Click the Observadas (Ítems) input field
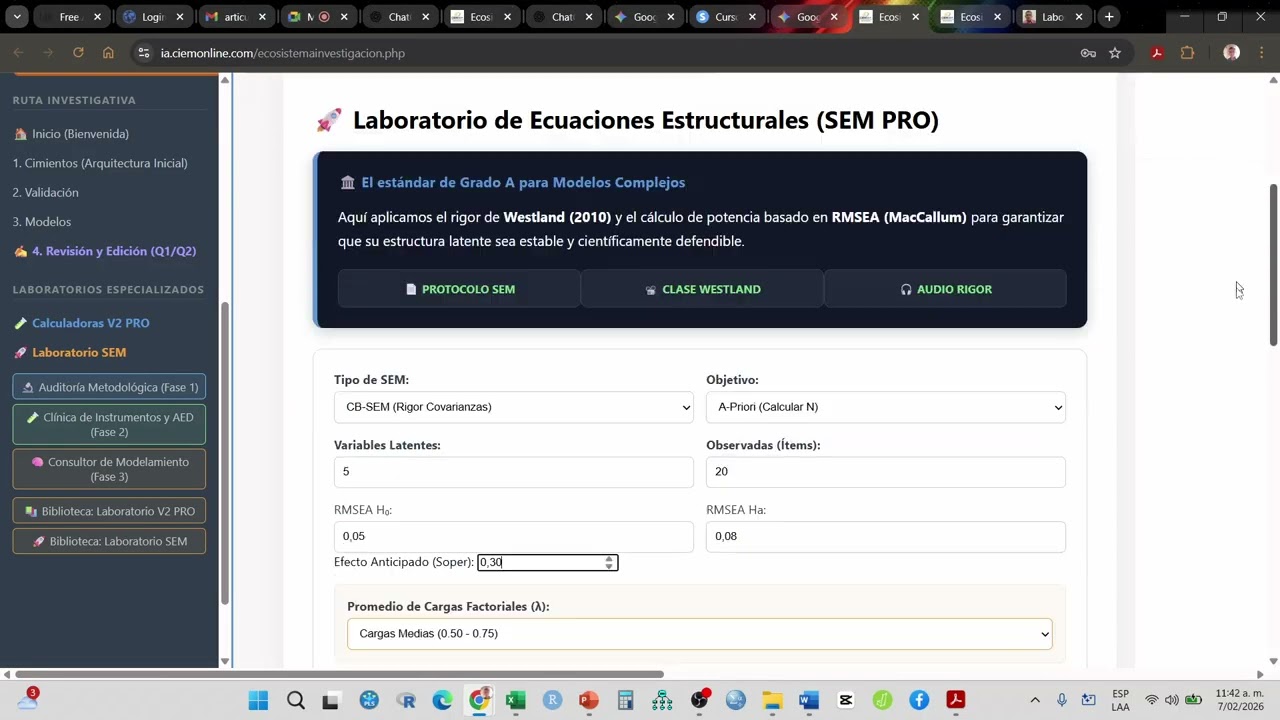Screen dimensions: 1280x720 pyautogui.click(x=885, y=472)
